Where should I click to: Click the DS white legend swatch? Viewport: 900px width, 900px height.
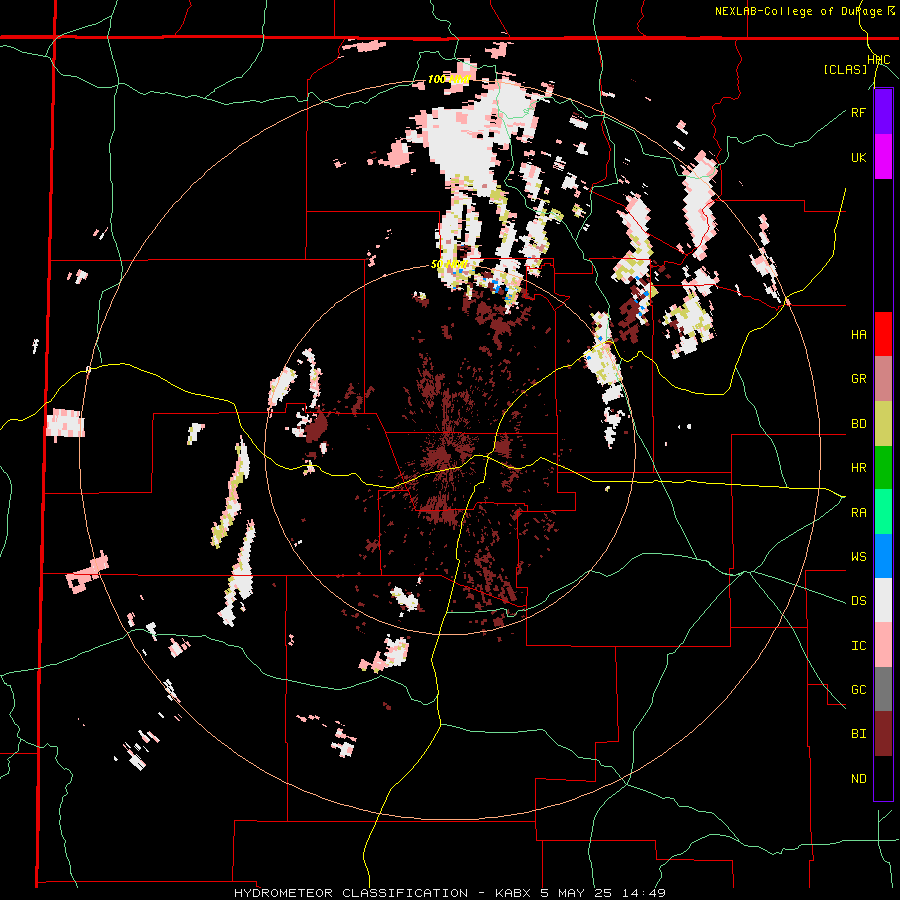coord(883,600)
